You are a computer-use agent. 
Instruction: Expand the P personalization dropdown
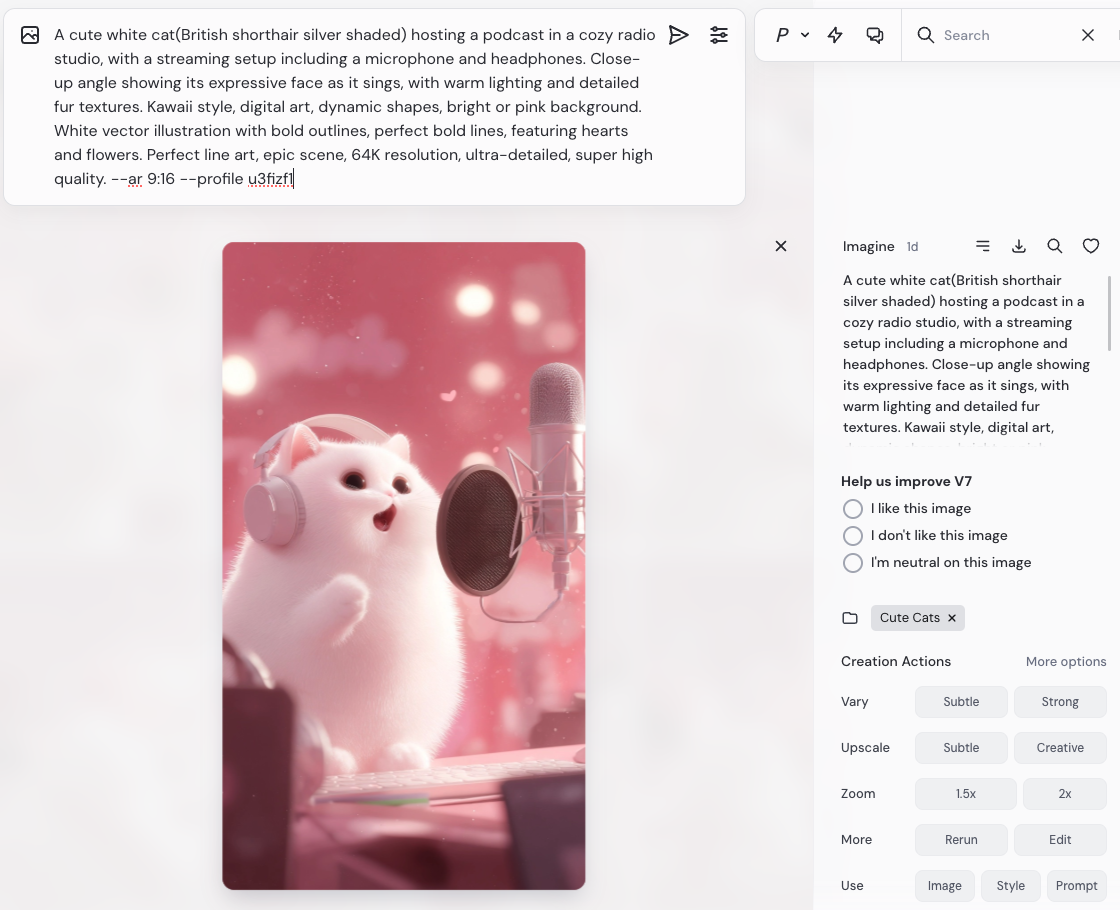point(792,35)
